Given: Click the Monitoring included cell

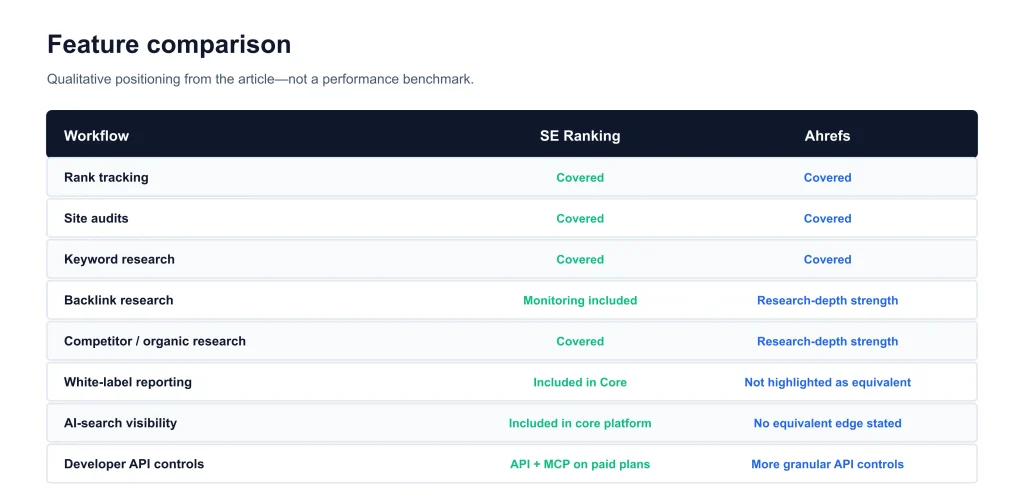Looking at the screenshot, I should (x=580, y=300).
